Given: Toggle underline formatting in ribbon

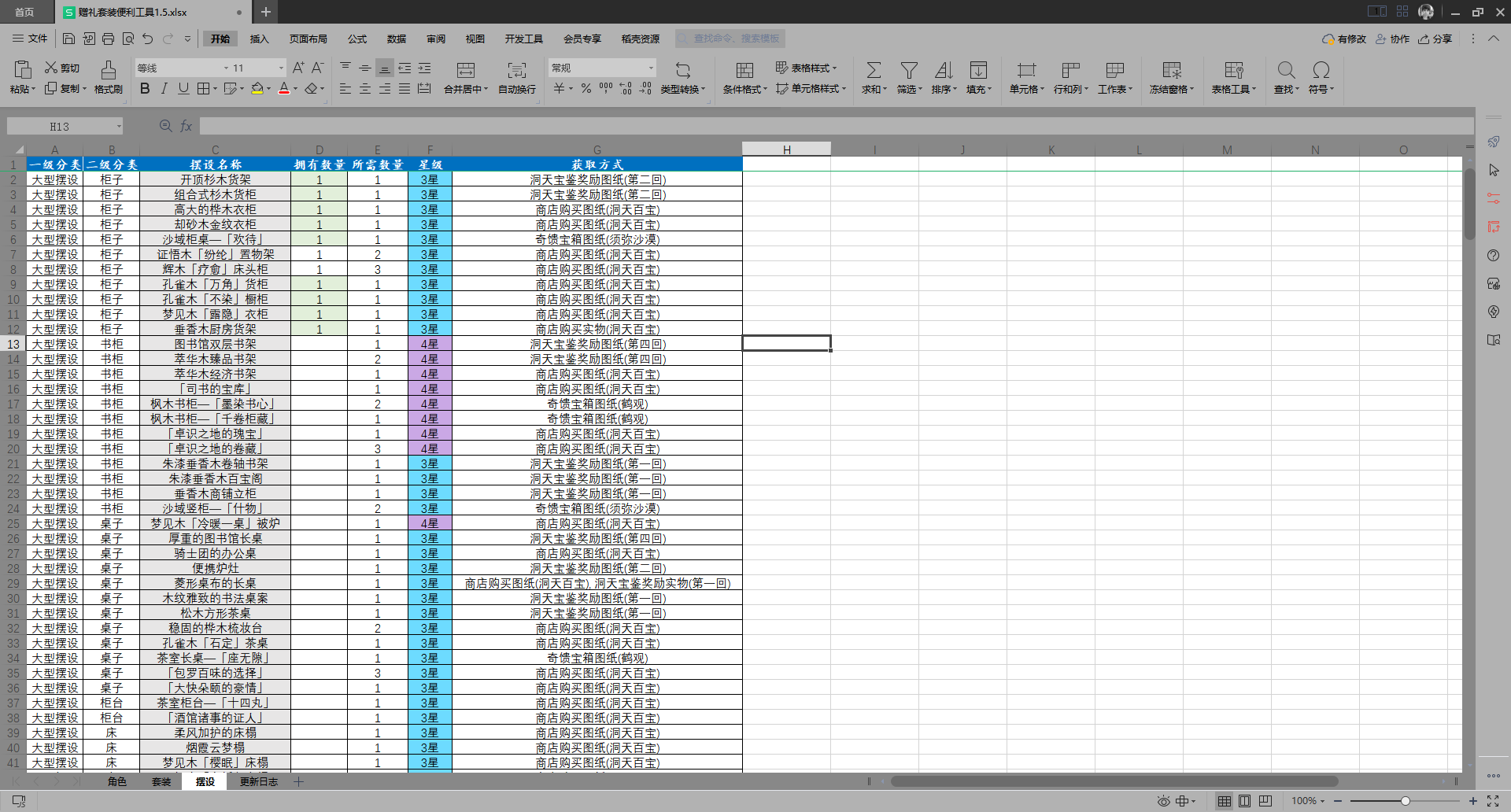Looking at the screenshot, I should 183,89.
